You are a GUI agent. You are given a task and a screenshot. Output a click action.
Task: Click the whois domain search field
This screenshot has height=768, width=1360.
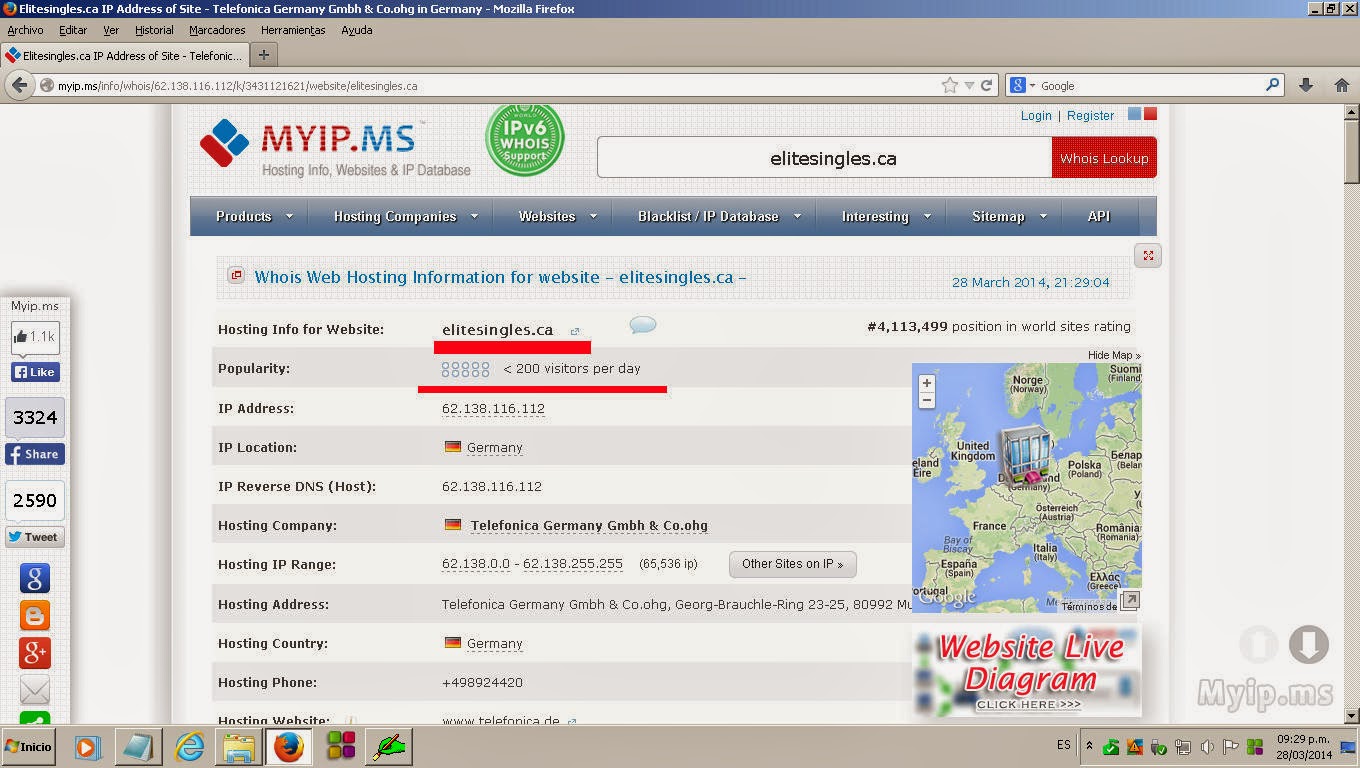(x=824, y=158)
